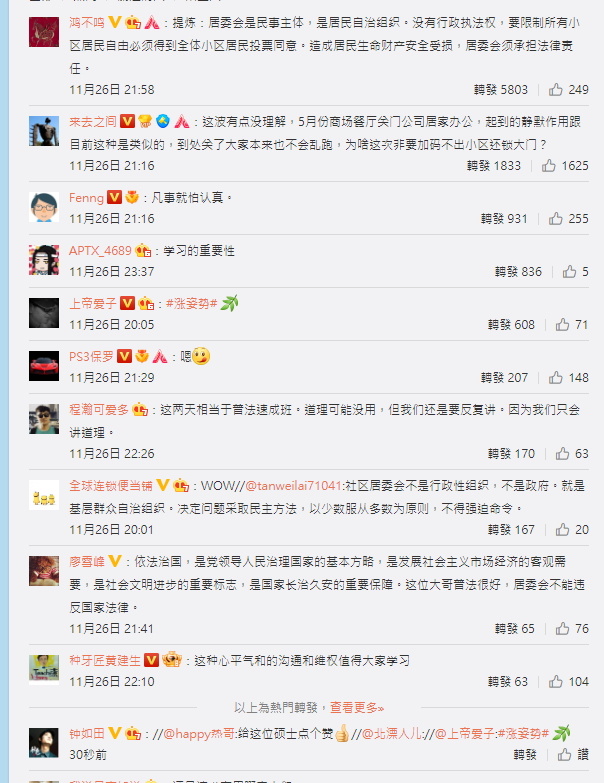Click 查看更多 to view more reposts
Screen dimensions: 604x783
[357, 707]
